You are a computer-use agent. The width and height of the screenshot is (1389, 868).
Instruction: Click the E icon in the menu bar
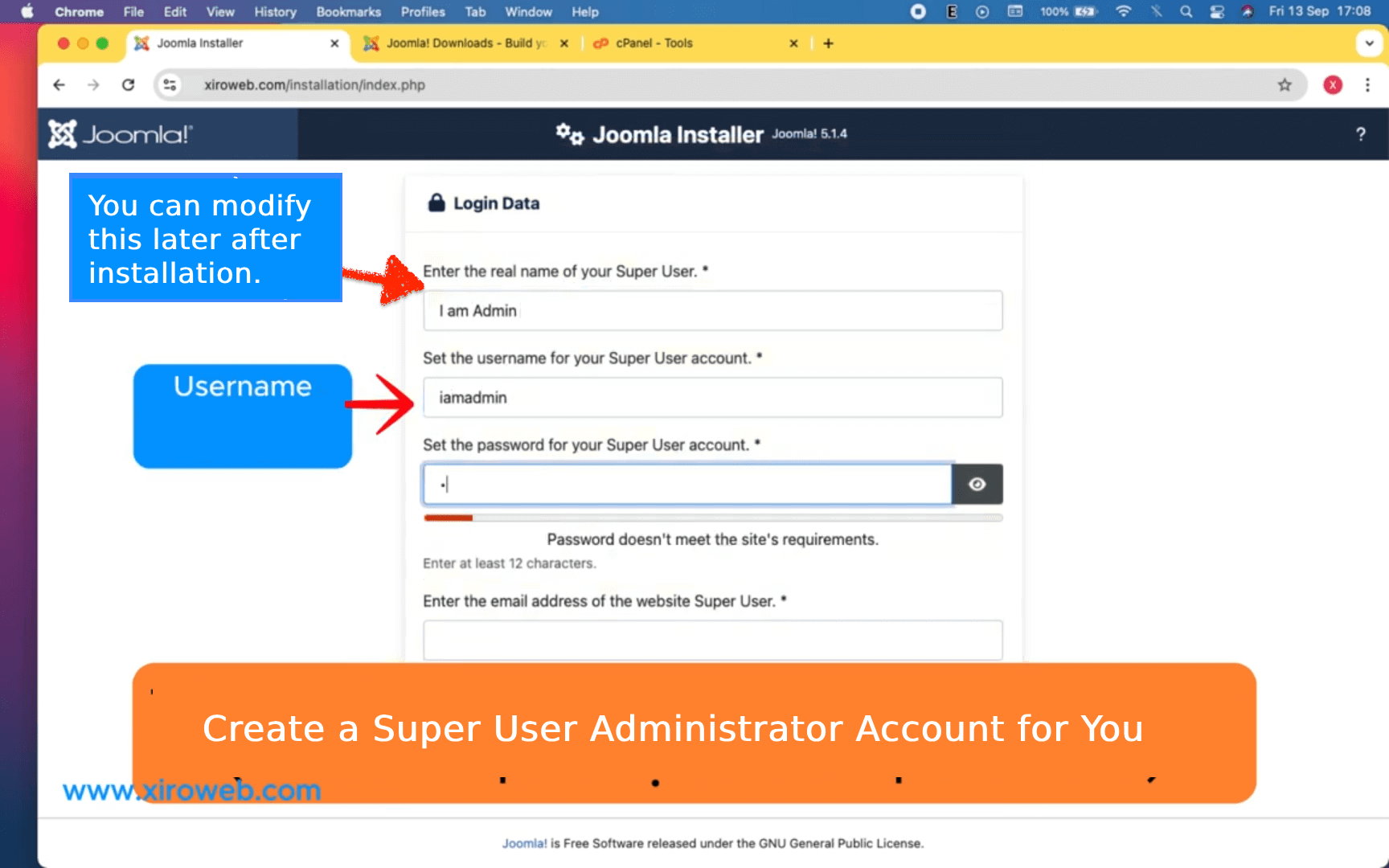[952, 11]
